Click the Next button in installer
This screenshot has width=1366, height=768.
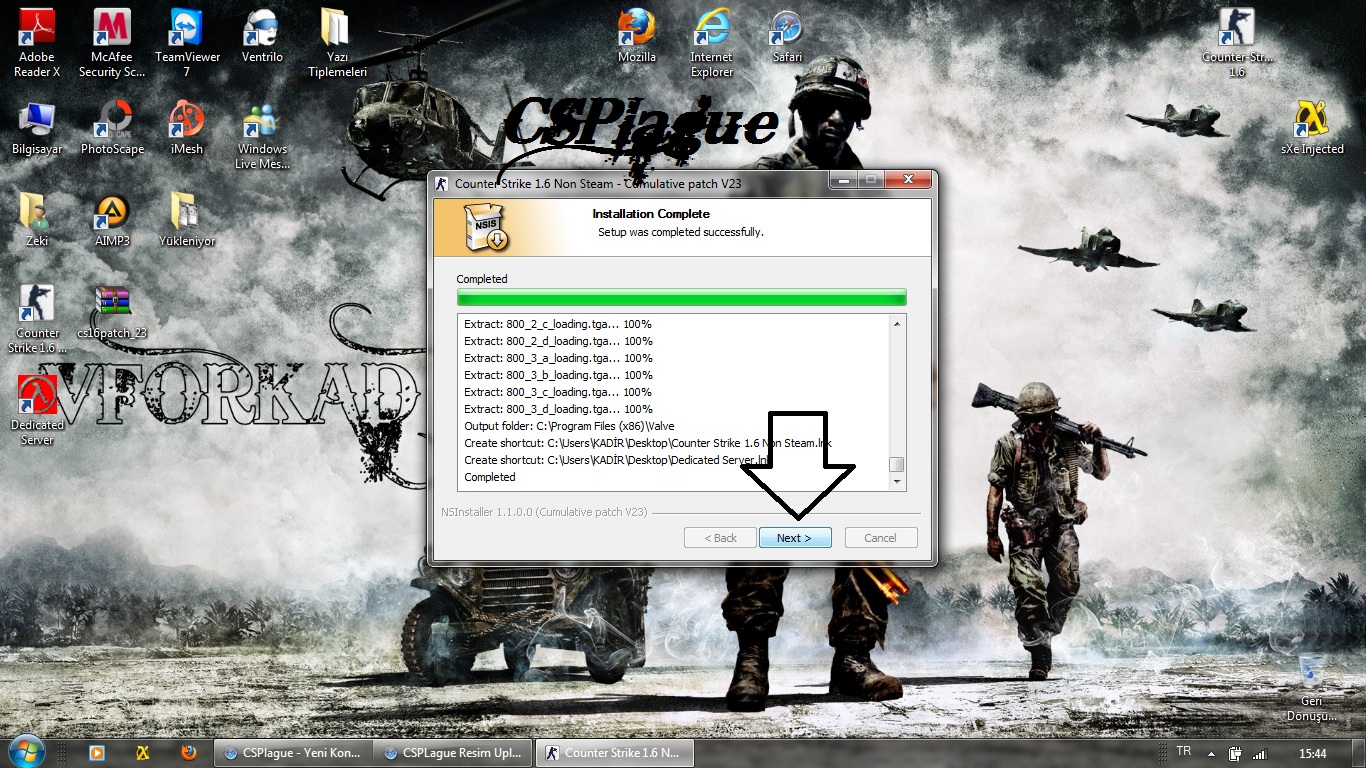pyautogui.click(x=794, y=538)
